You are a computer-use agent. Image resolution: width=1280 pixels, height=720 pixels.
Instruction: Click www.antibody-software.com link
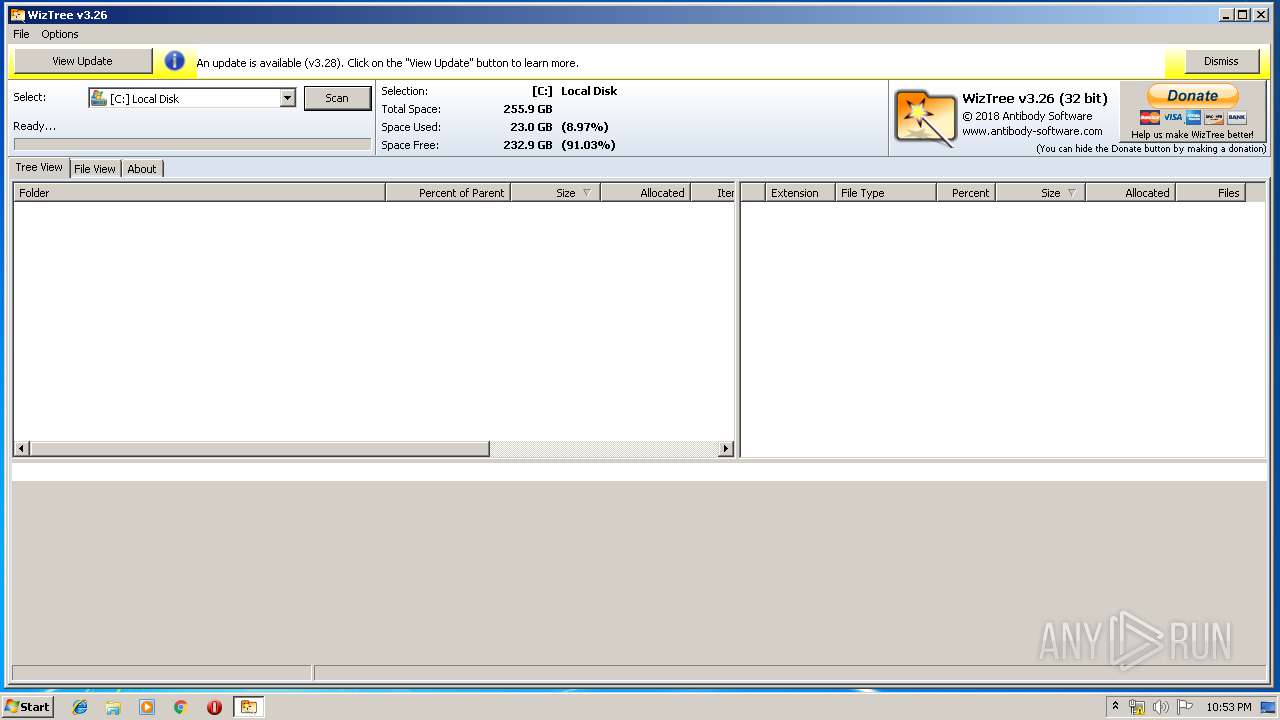point(1032,131)
